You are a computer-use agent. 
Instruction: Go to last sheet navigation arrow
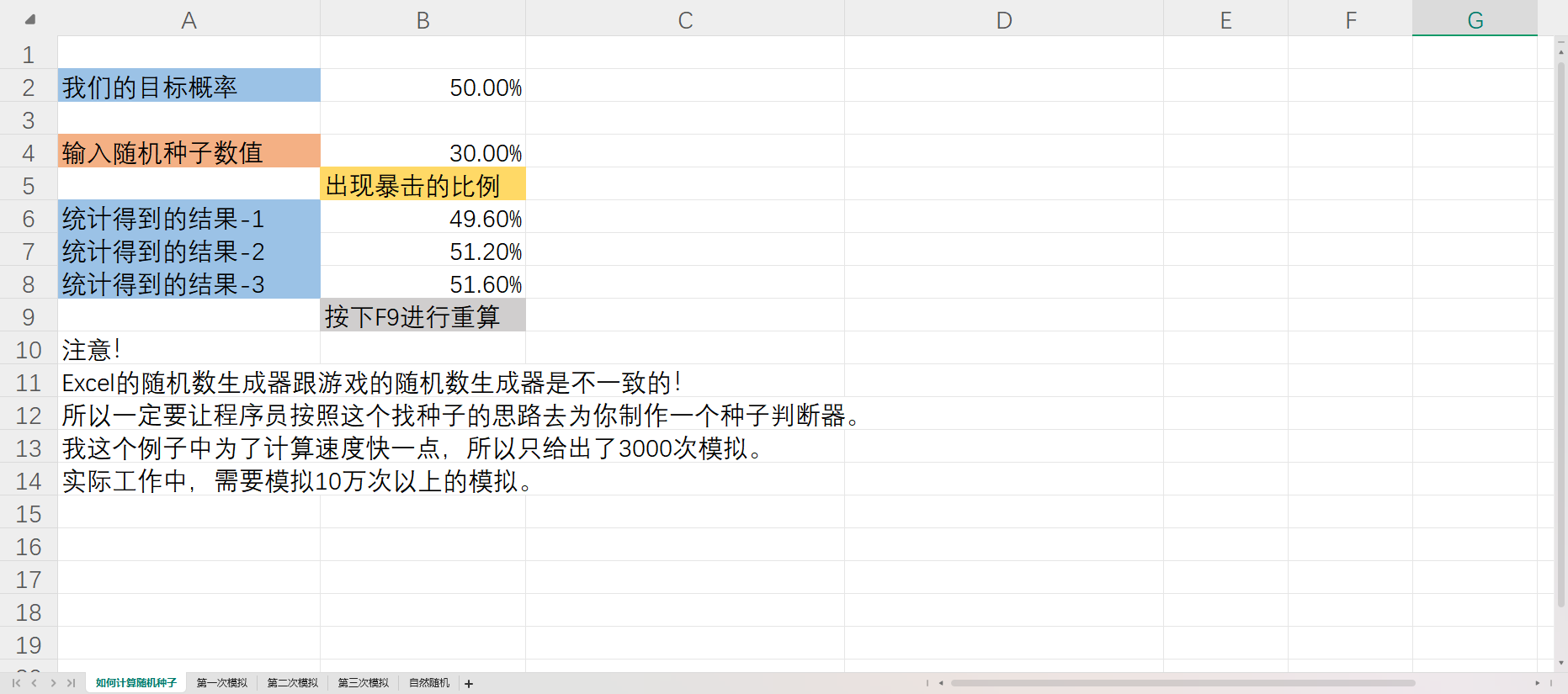pos(72,683)
